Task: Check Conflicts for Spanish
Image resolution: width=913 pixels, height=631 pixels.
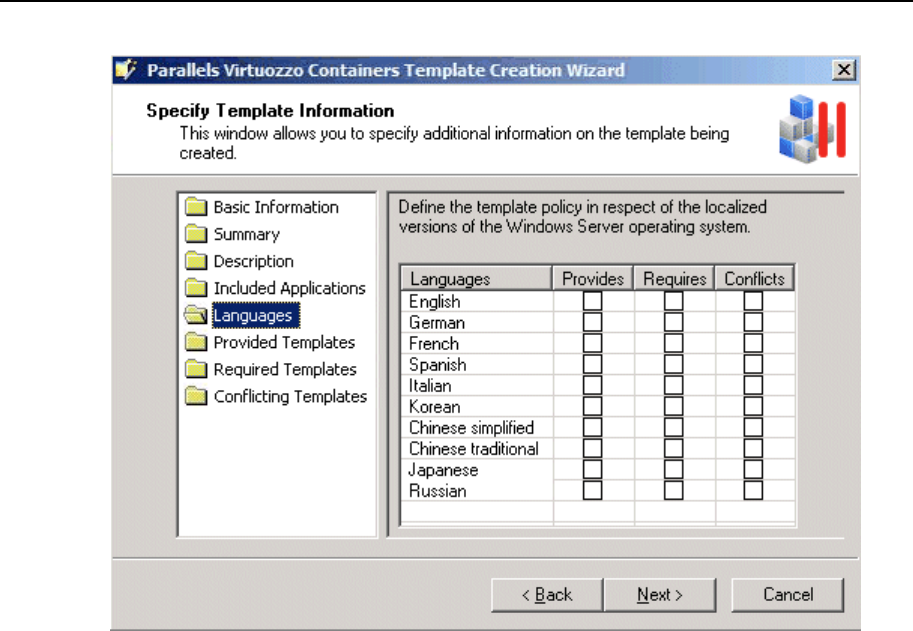Action: click(753, 364)
